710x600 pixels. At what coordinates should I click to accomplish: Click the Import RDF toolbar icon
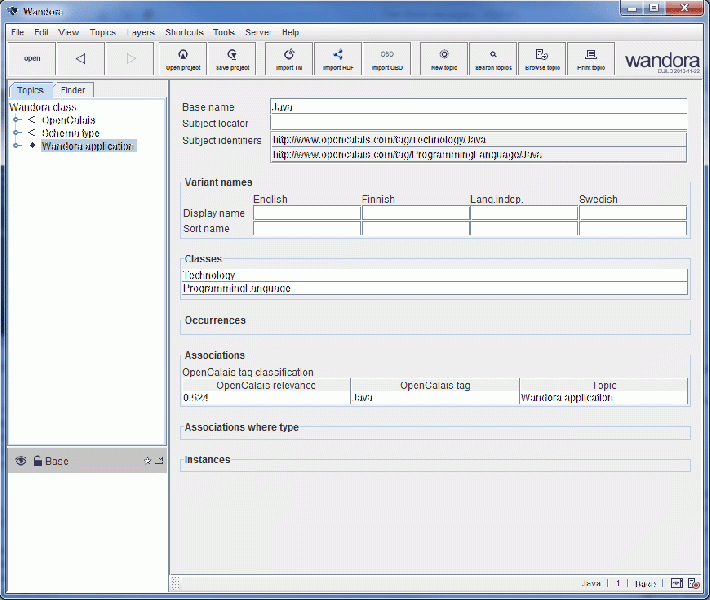[338, 58]
